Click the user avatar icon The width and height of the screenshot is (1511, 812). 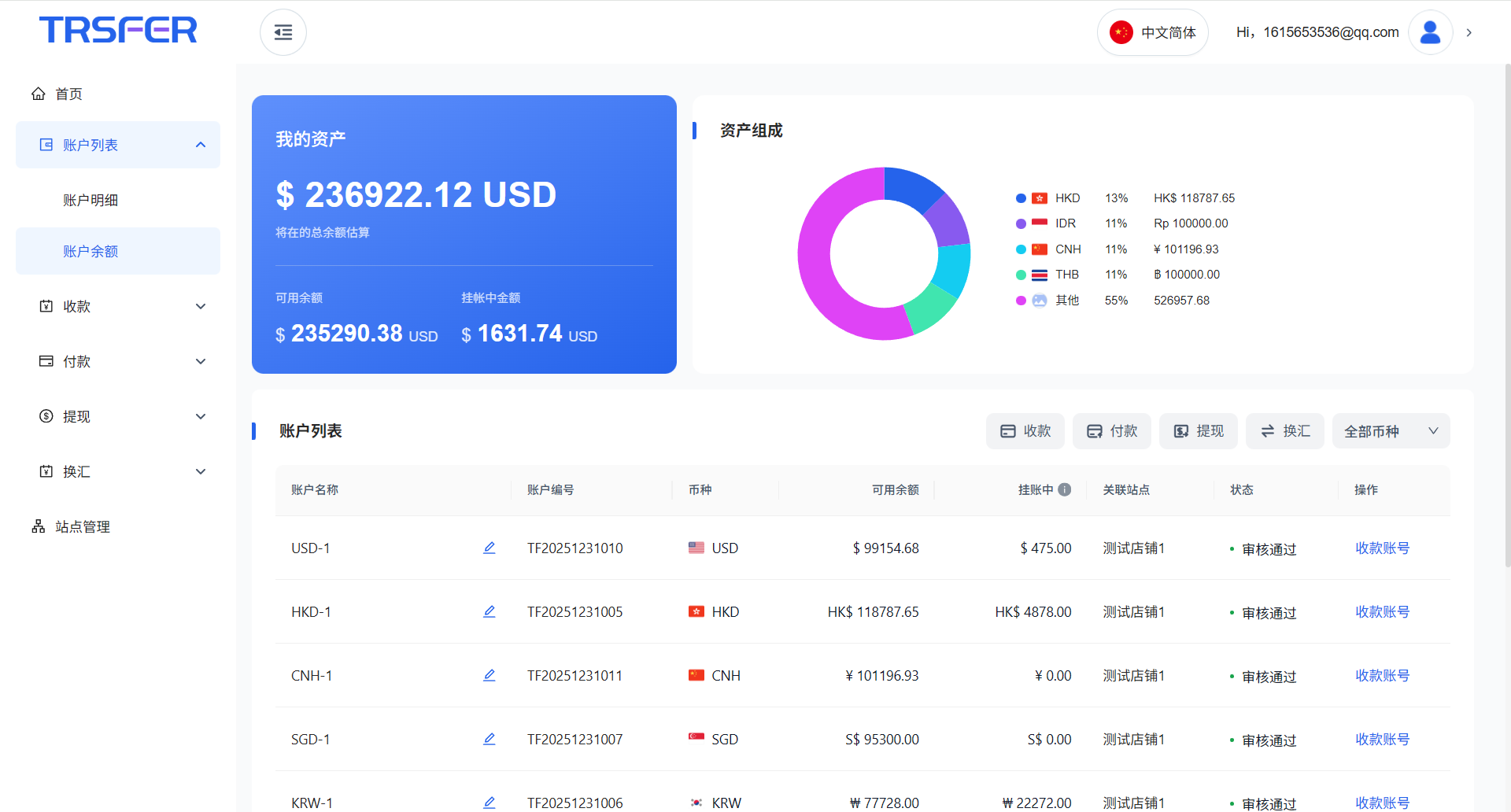point(1430,32)
